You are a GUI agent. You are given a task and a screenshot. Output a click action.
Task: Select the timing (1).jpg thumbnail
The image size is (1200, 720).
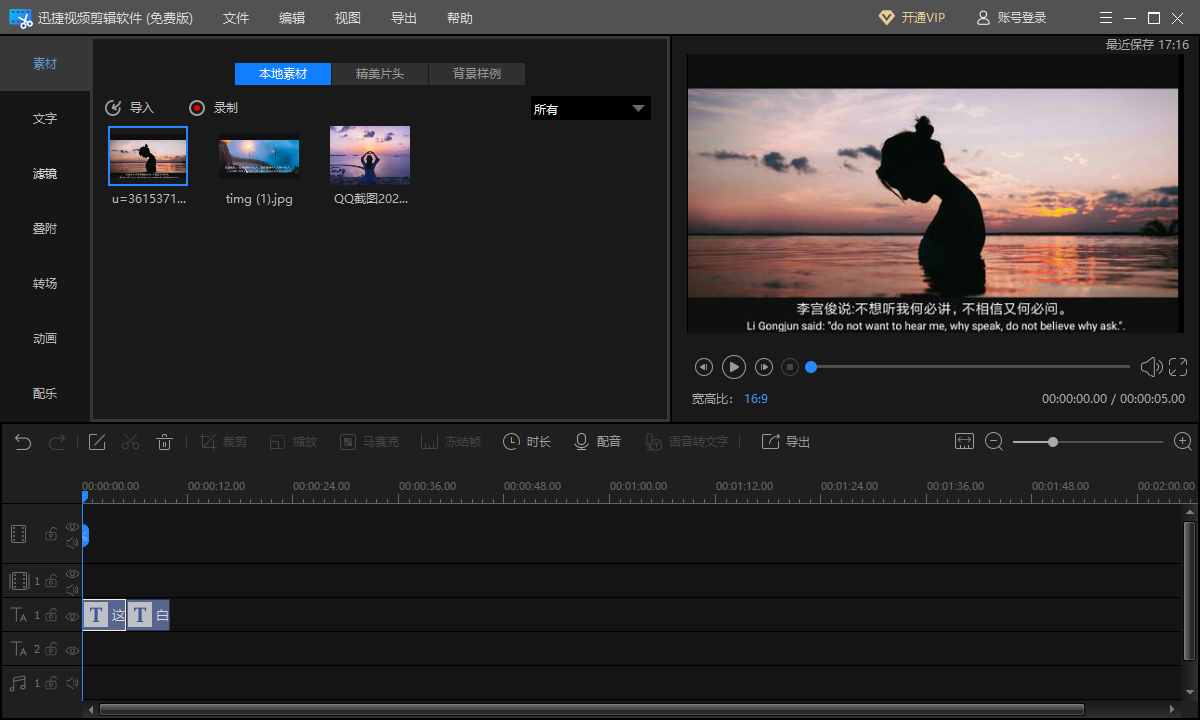click(259, 159)
